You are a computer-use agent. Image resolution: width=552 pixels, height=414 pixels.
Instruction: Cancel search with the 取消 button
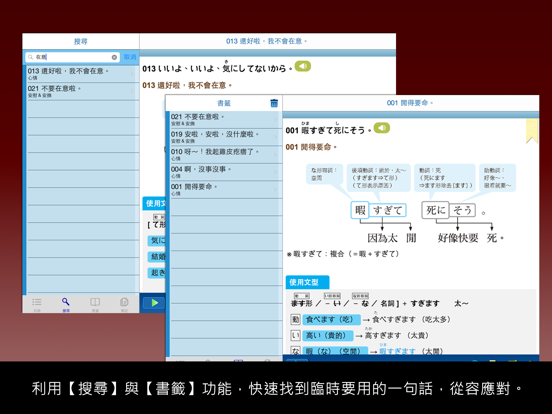[130, 57]
